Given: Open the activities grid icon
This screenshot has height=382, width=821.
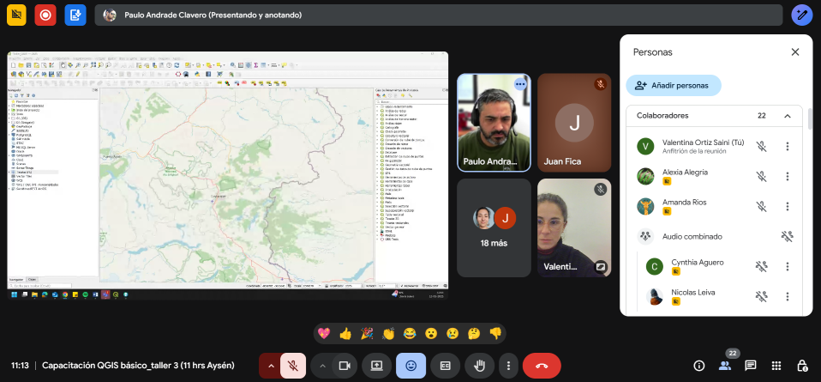Looking at the screenshot, I should click(x=776, y=366).
